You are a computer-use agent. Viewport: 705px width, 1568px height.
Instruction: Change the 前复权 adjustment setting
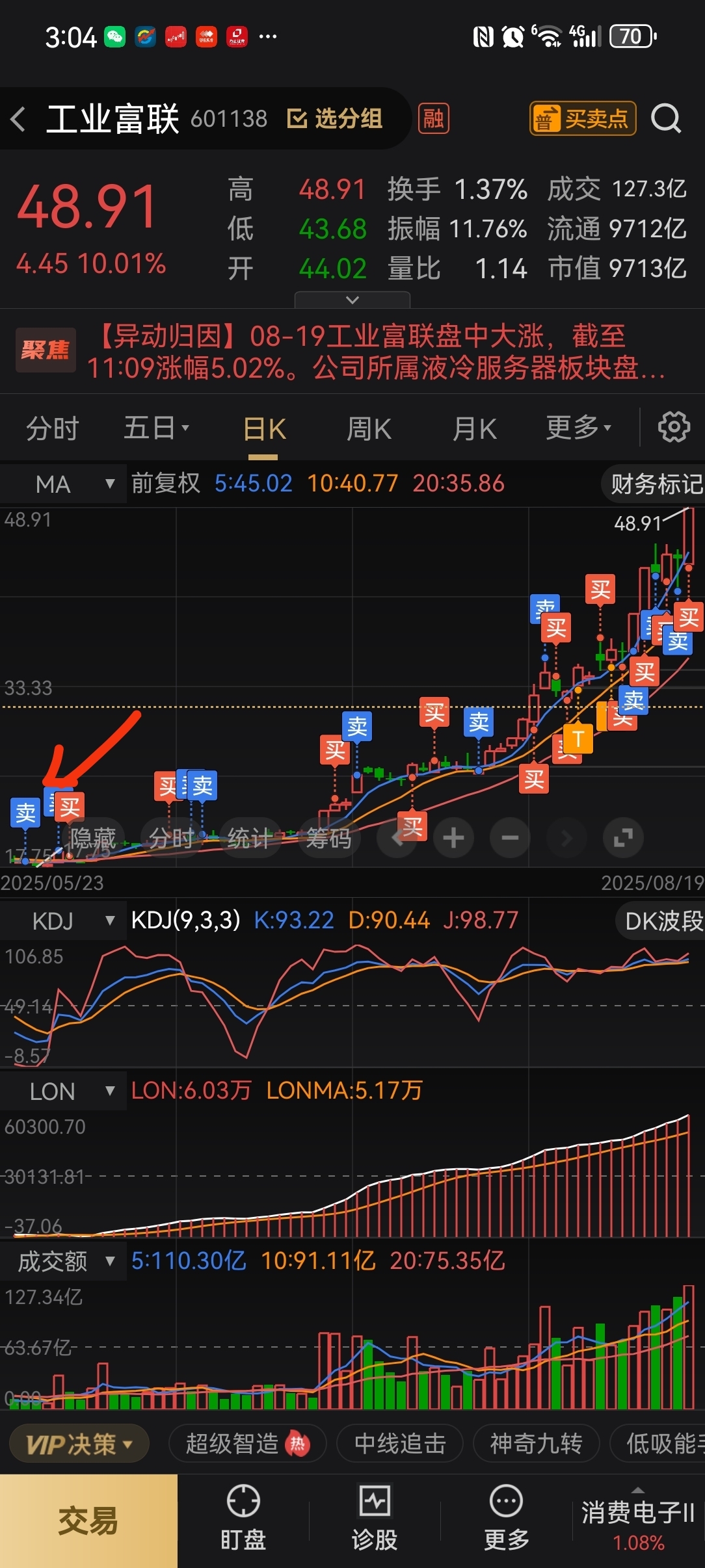coord(166,484)
